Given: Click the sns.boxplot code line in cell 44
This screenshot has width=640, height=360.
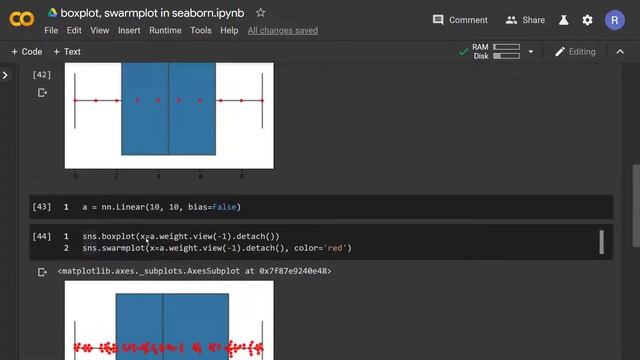Looking at the screenshot, I should click(181, 236).
